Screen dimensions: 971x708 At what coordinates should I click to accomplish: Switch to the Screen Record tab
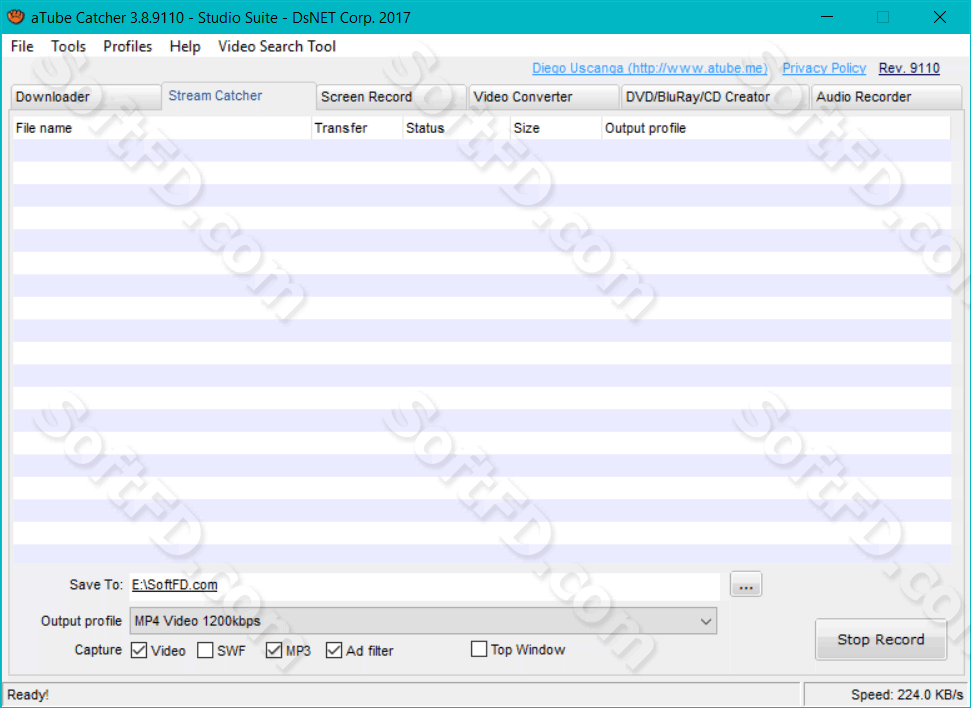[391, 97]
